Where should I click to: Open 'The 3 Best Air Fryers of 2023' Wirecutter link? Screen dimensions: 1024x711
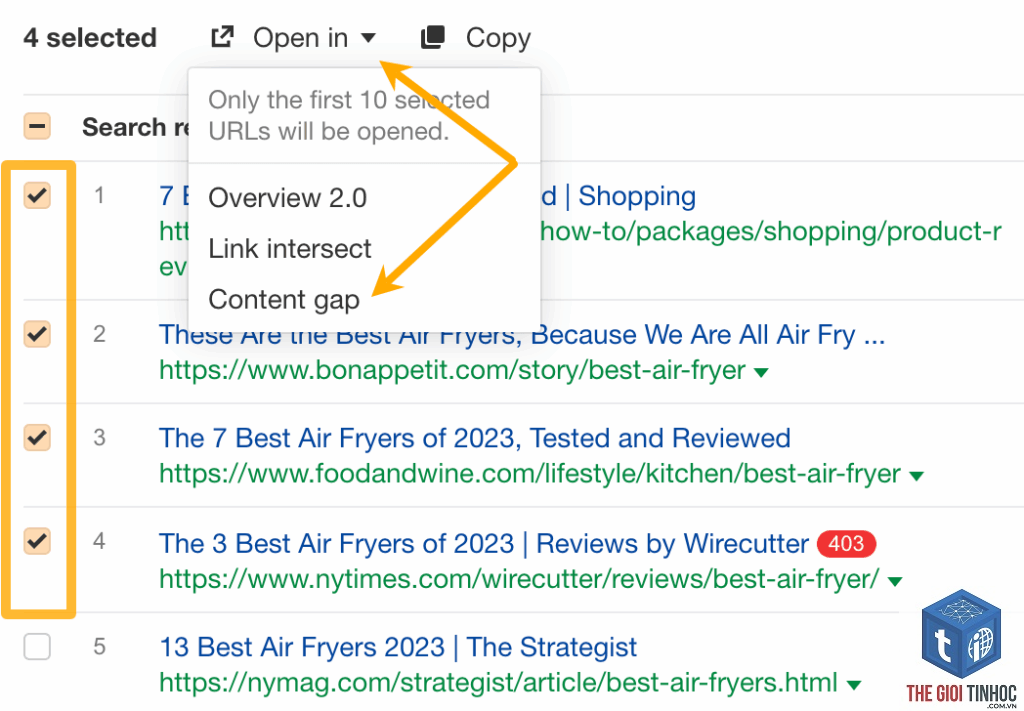pos(484,543)
